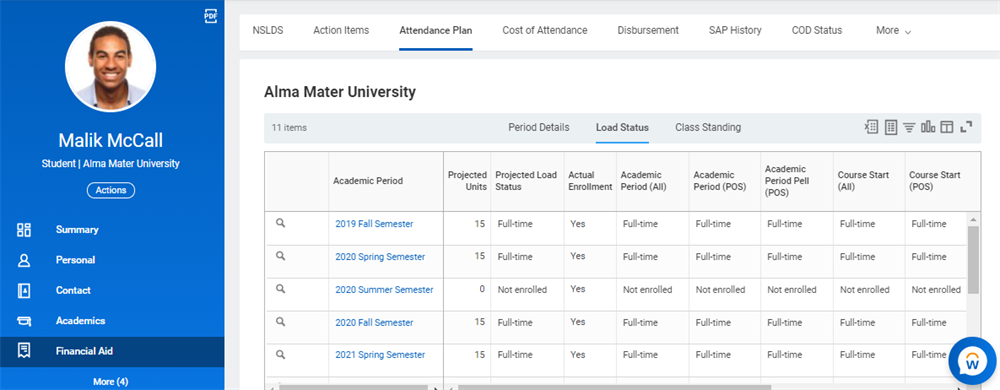Open the Summary sidebar icon

tap(24, 230)
